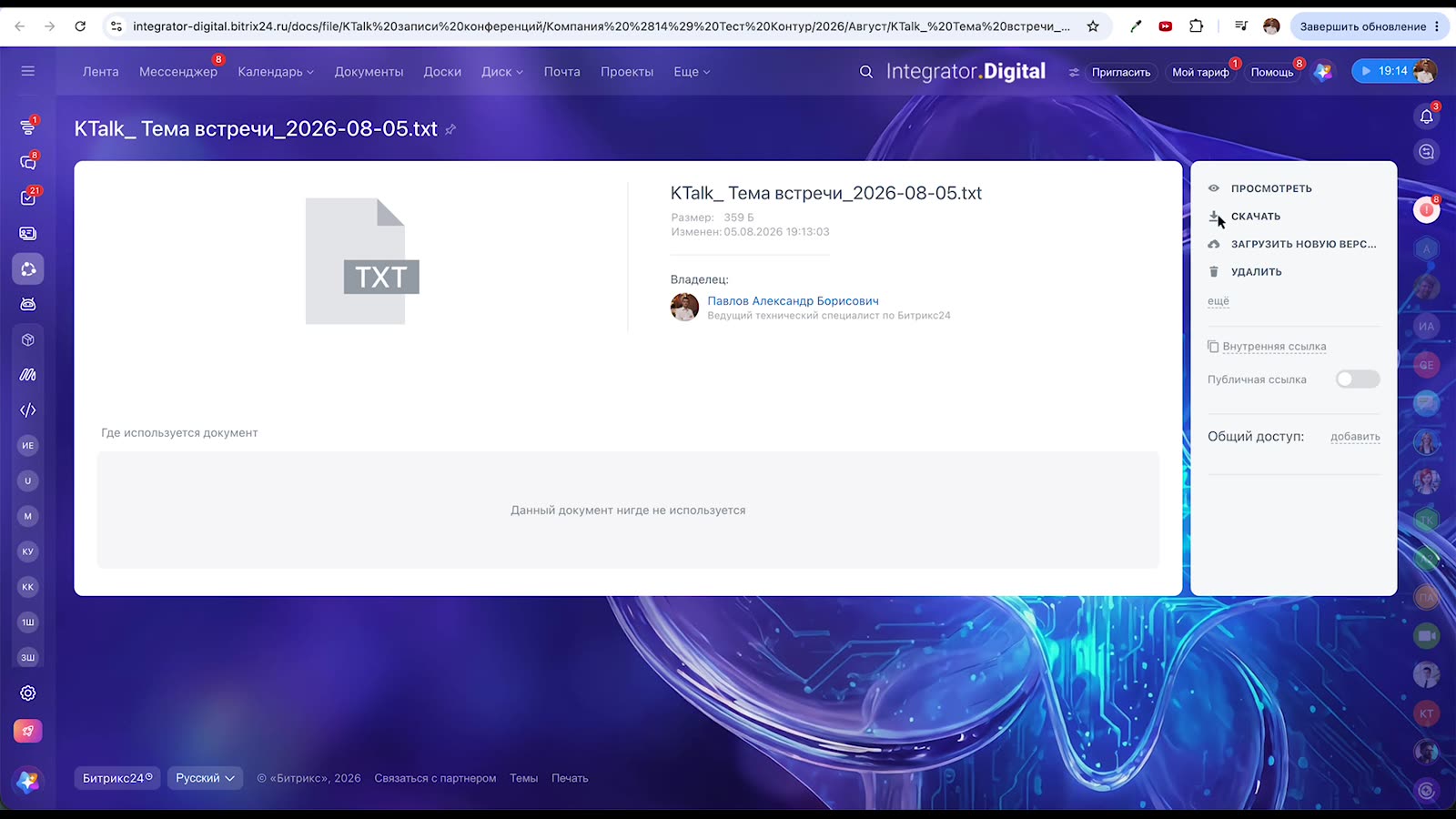The height and width of the screenshot is (819, 1456).
Task: Open the media control icon in the browser toolbar
Action: pos(1241,26)
